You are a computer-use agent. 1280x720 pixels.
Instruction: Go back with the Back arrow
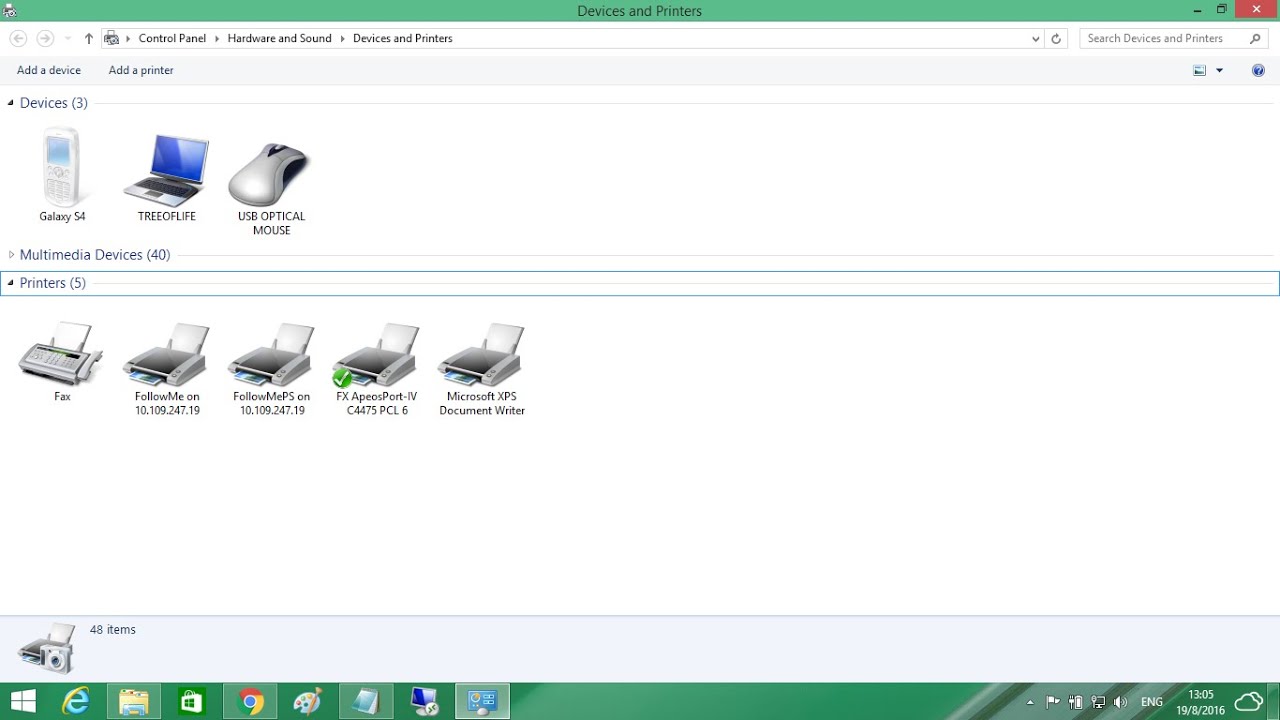(x=18, y=38)
